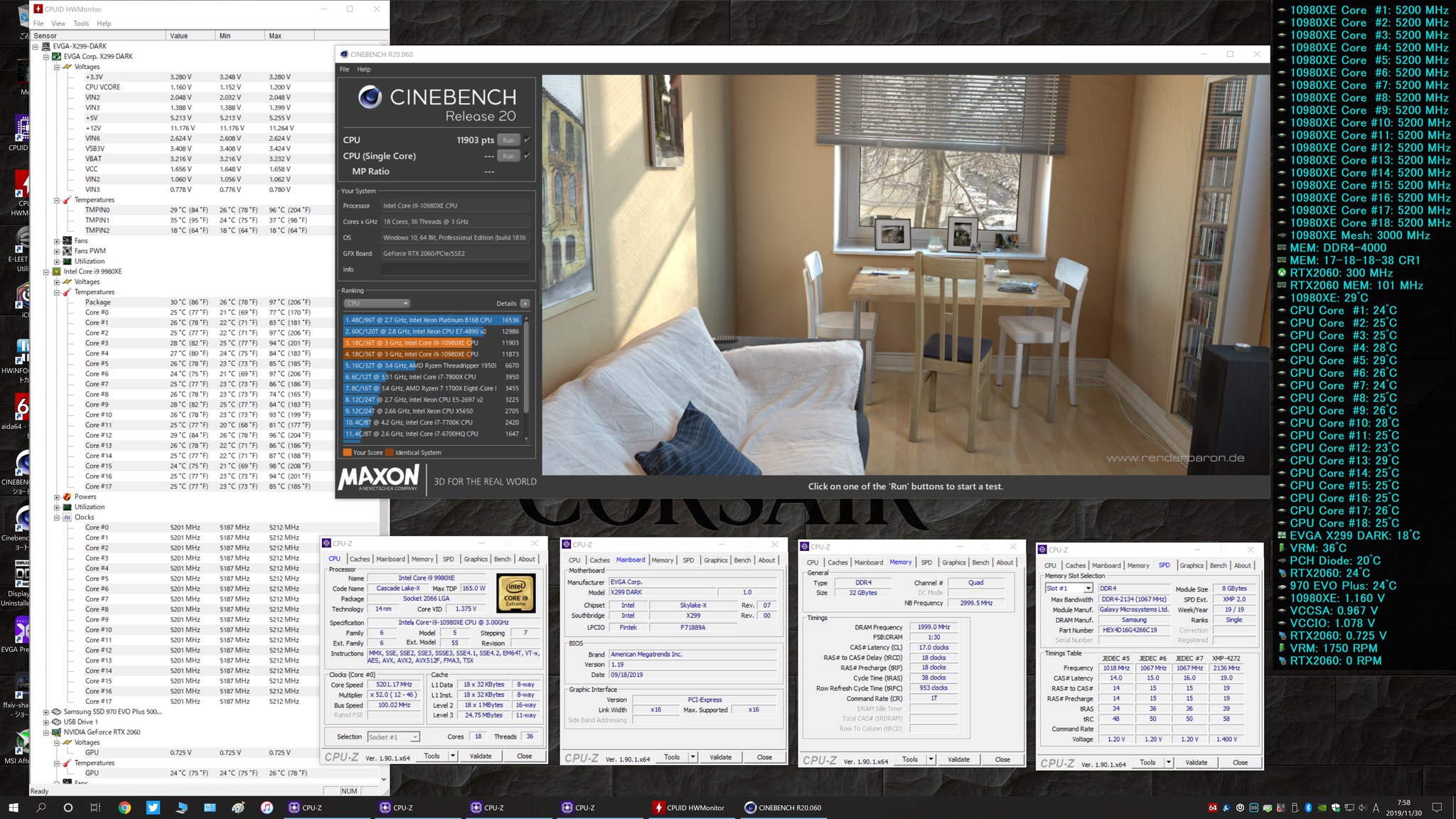
Task: Open Twitter app from the taskbar
Action: 153,808
